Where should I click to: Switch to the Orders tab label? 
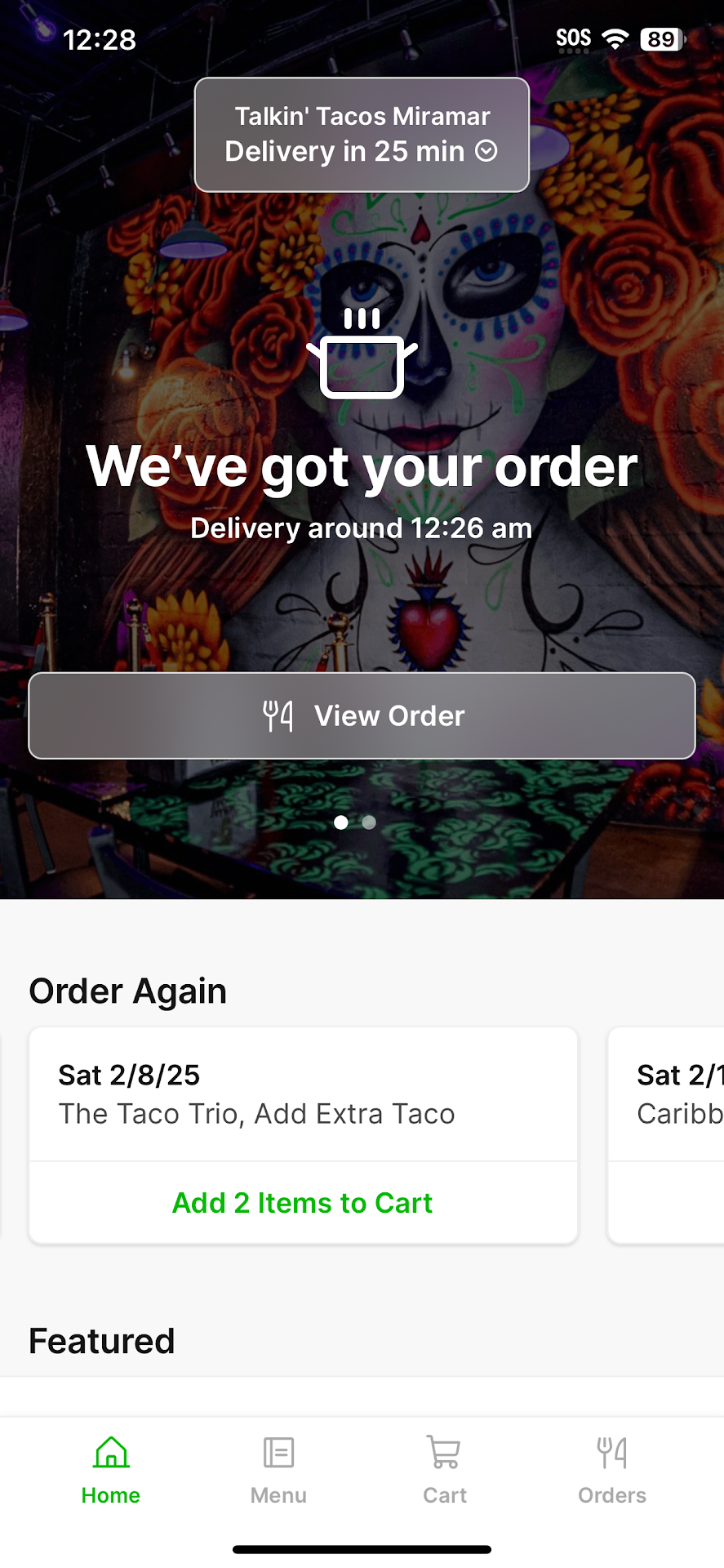coord(612,1494)
